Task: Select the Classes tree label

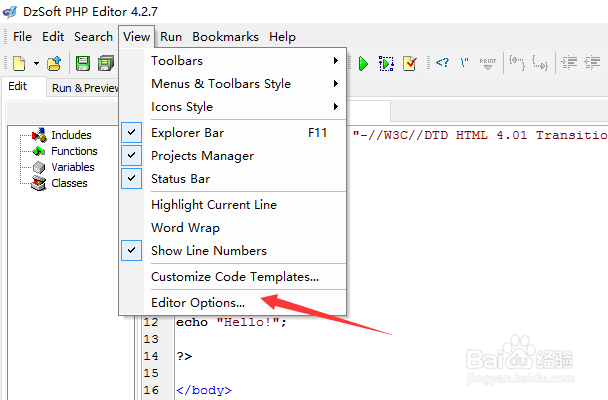Action: click(69, 183)
